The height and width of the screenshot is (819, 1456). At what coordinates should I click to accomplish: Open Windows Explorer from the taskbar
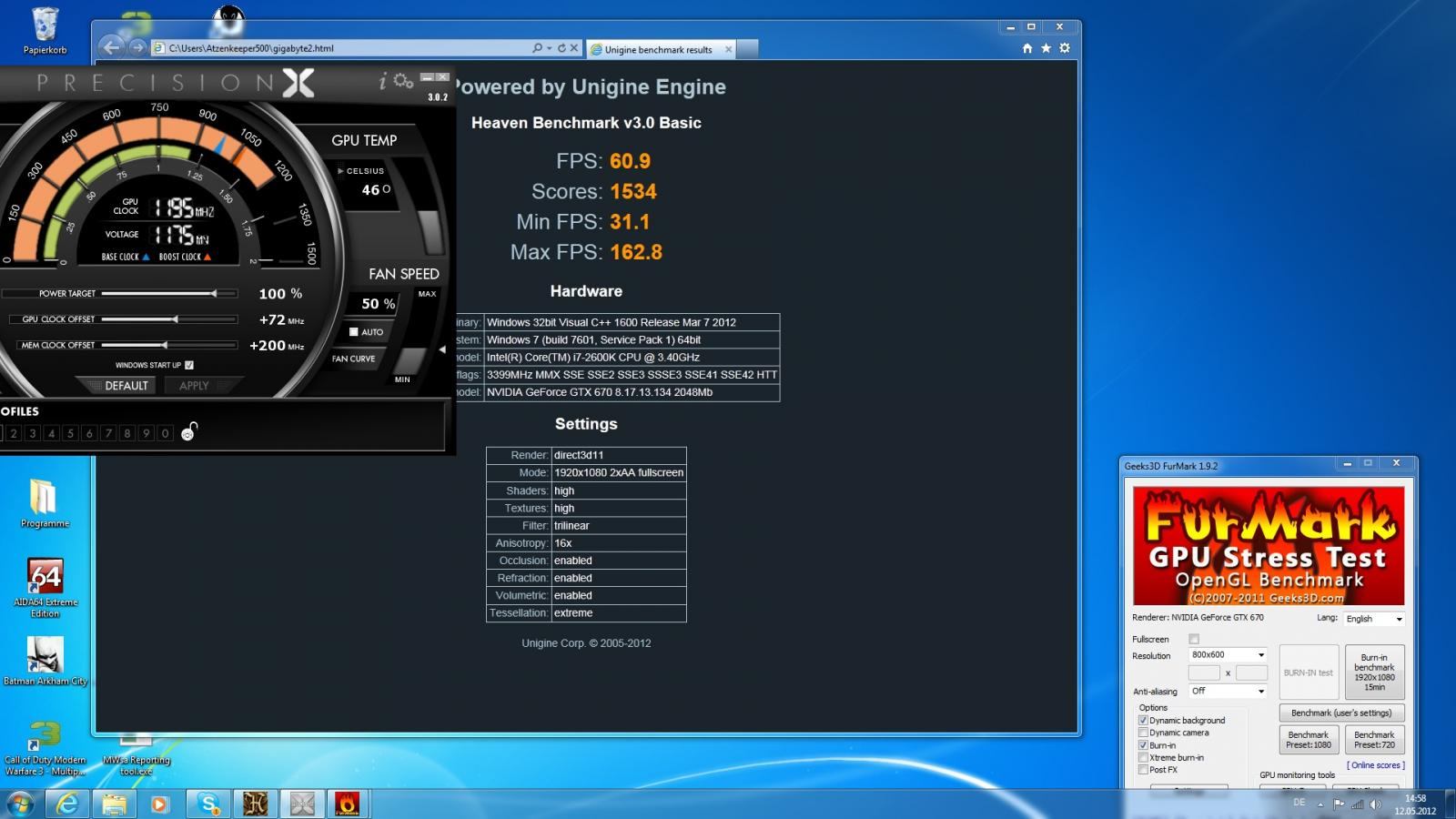coord(114,804)
